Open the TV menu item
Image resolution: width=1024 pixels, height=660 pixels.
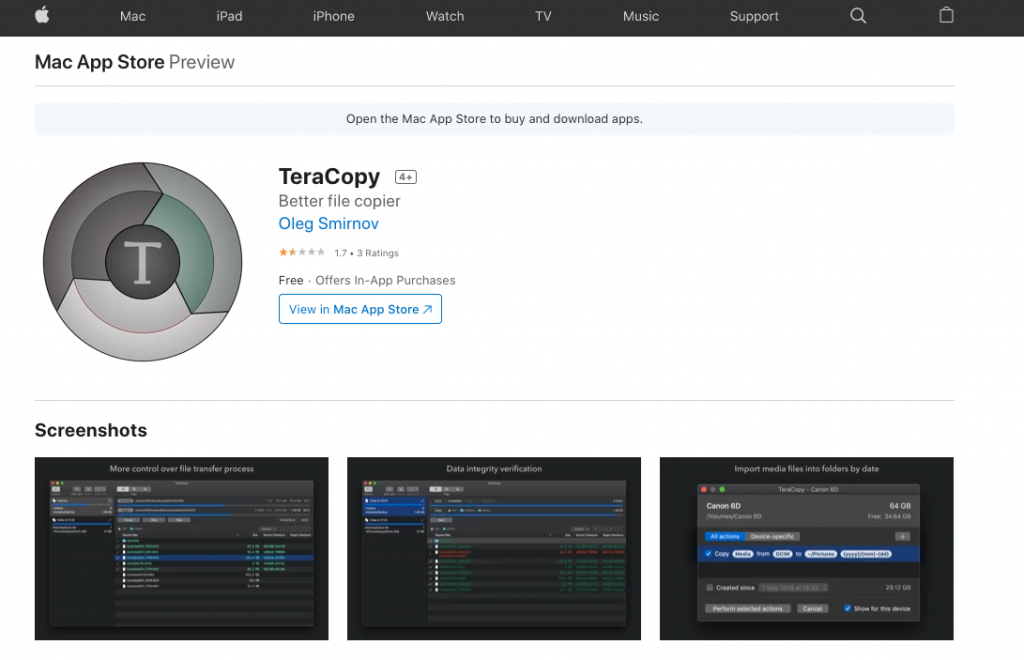pyautogui.click(x=543, y=16)
